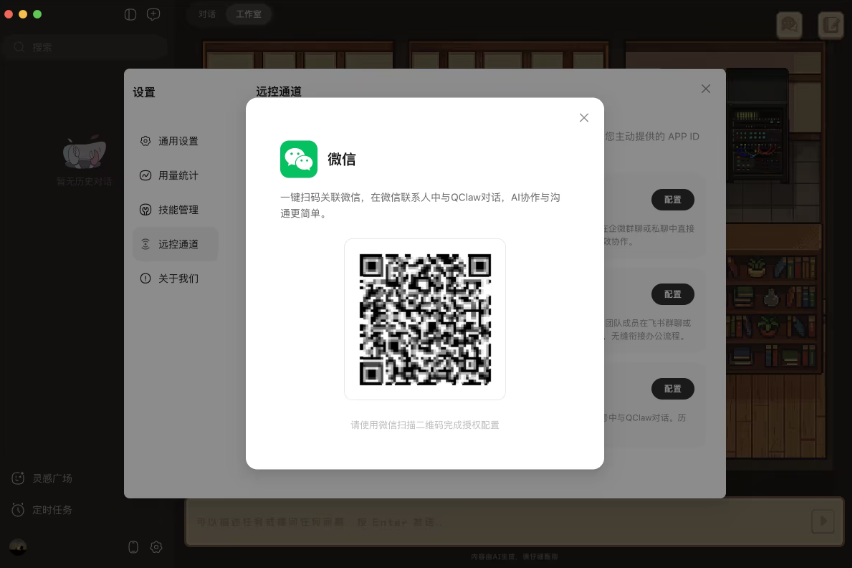
Task: Open 用量统计 in settings sidebar
Action: tap(176, 176)
